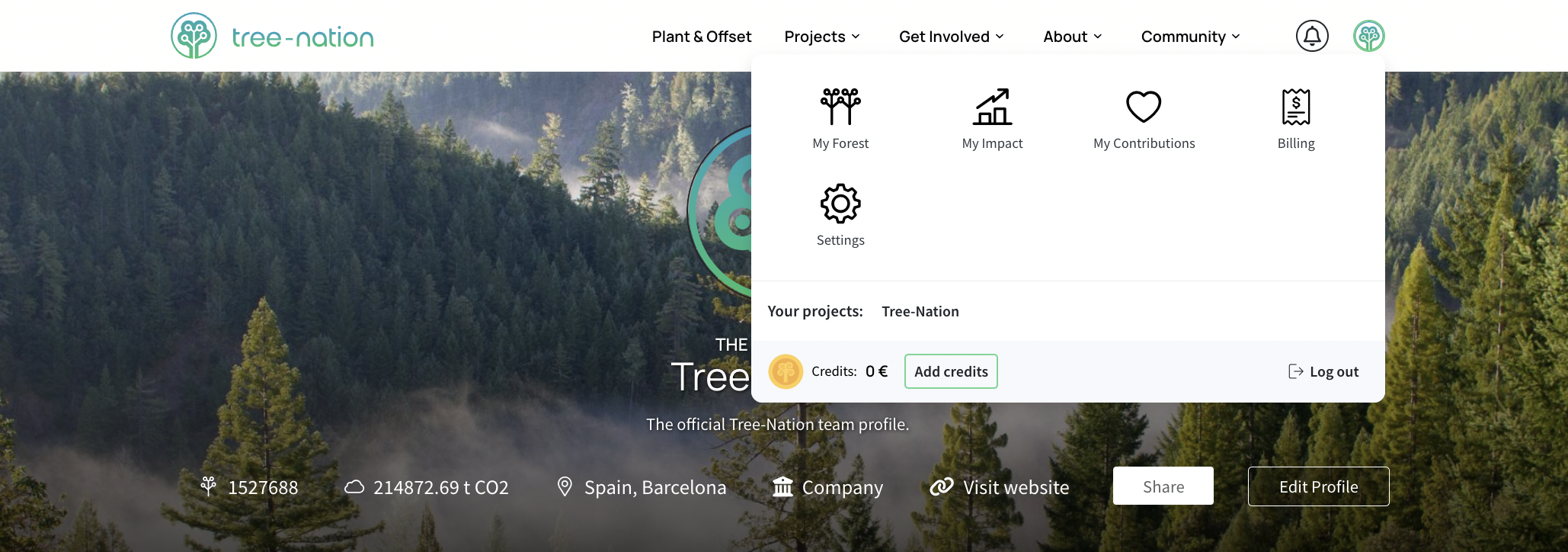Click the 214872.69 t CO2 value

click(x=440, y=487)
